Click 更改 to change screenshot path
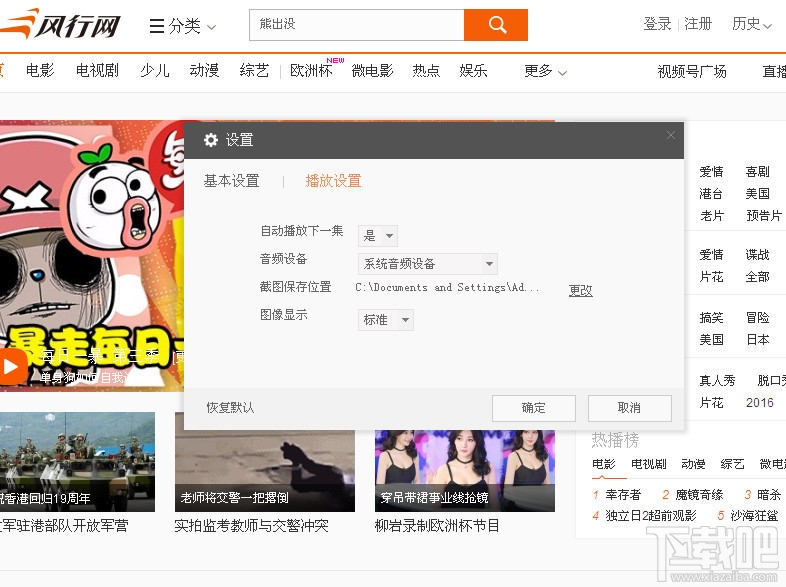The height and width of the screenshot is (587, 786). point(580,290)
